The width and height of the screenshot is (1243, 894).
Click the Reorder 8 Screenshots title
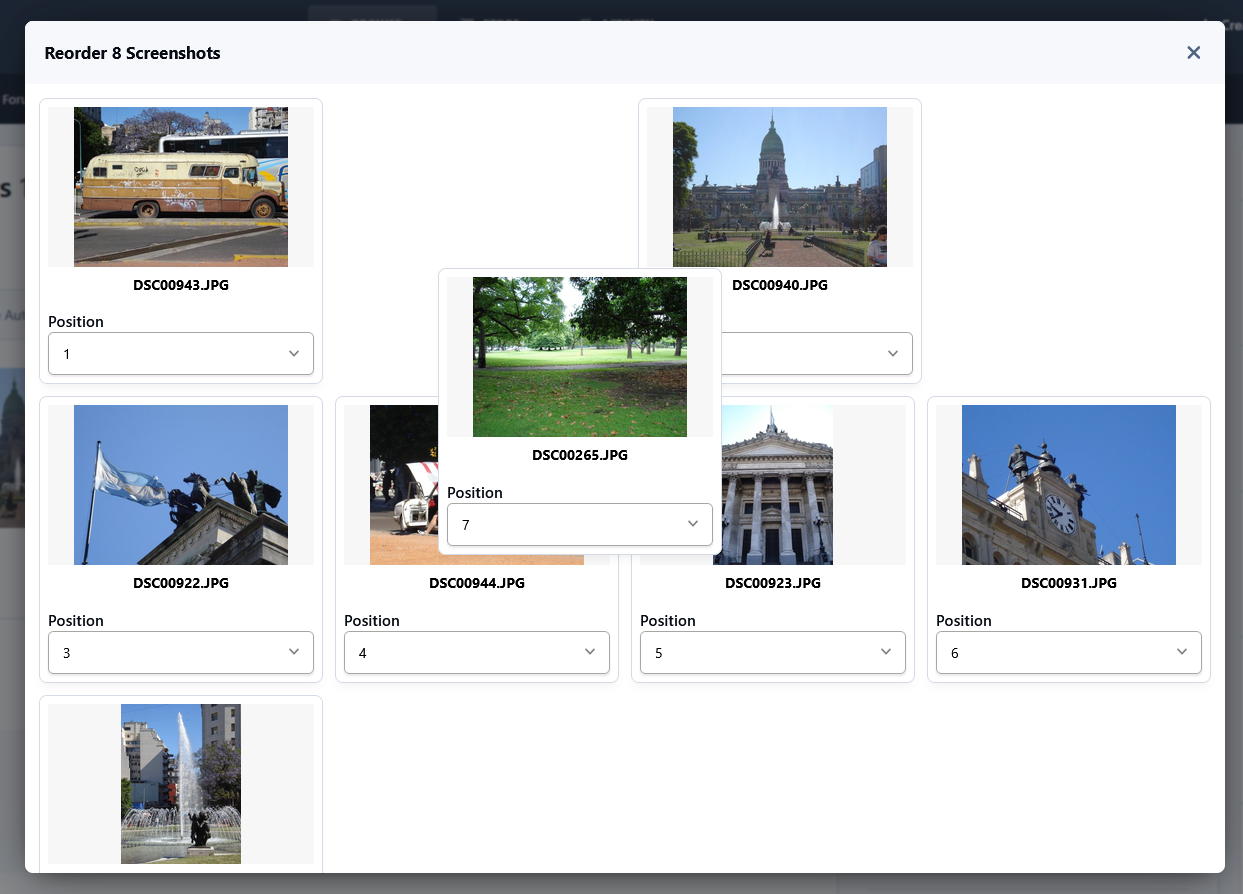[133, 53]
